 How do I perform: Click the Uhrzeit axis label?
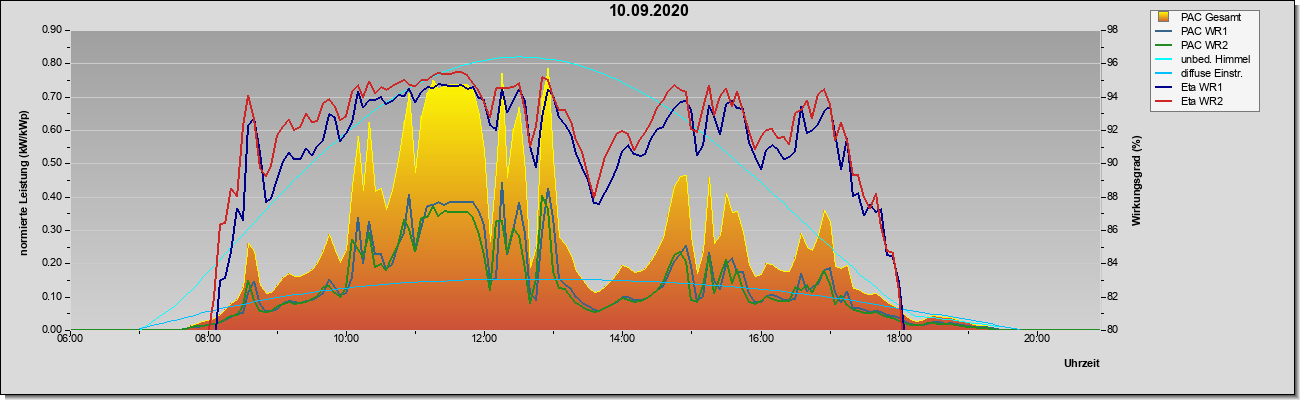(x=1082, y=364)
